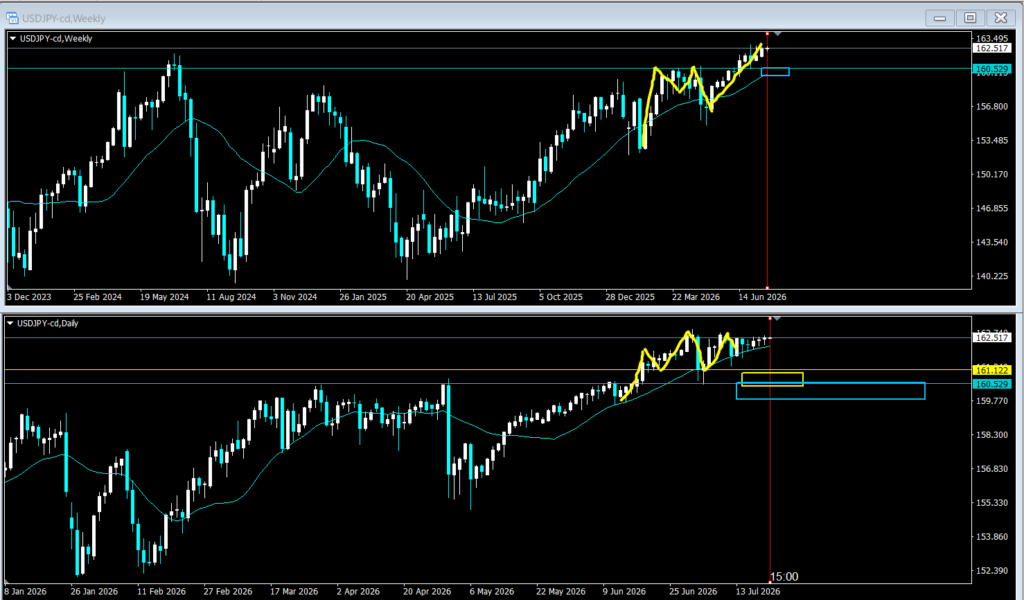This screenshot has height=600, width=1024.
Task: Click the 20 Apr 2025 date label
Action: tap(430, 297)
